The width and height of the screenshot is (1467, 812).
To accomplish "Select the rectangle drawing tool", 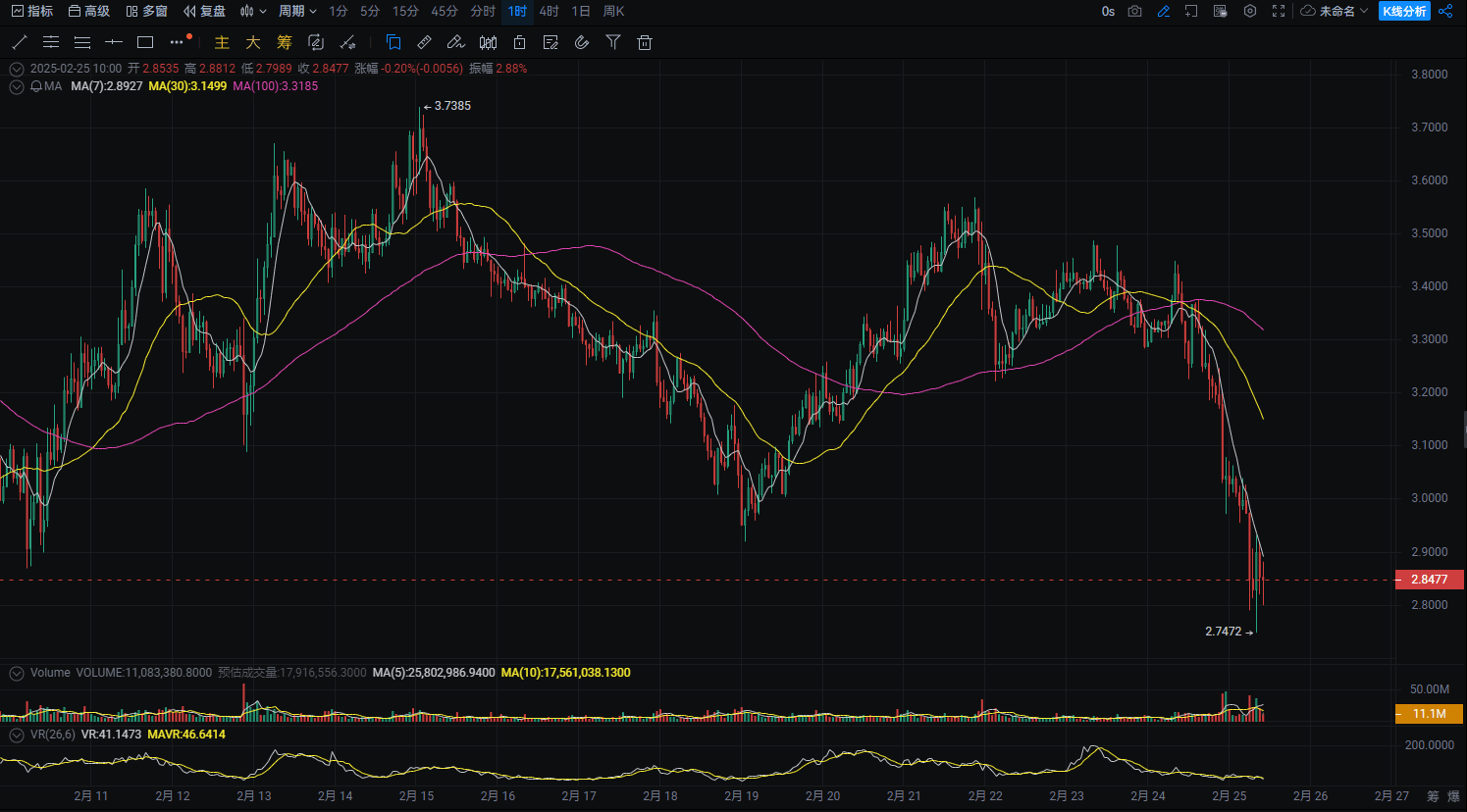I will (x=145, y=42).
